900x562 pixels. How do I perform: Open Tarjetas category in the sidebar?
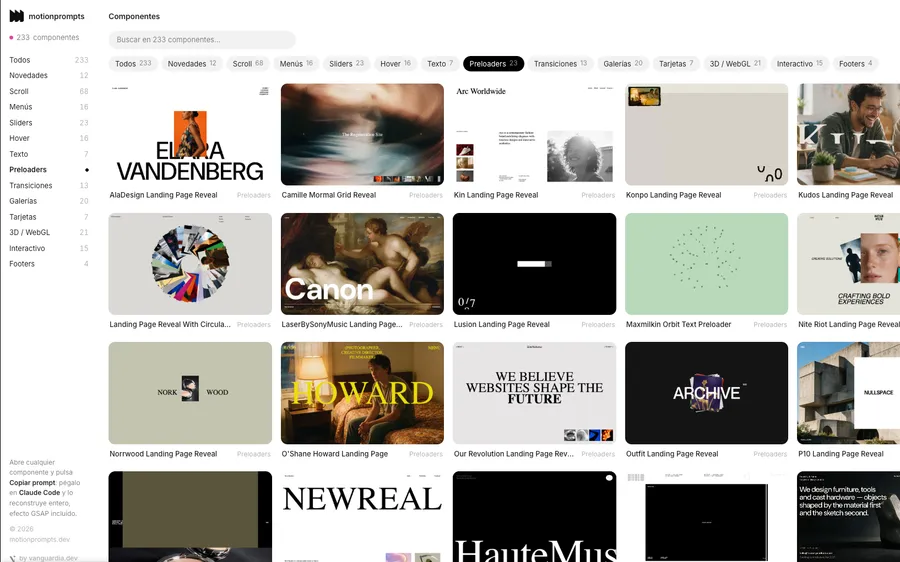coord(49,217)
